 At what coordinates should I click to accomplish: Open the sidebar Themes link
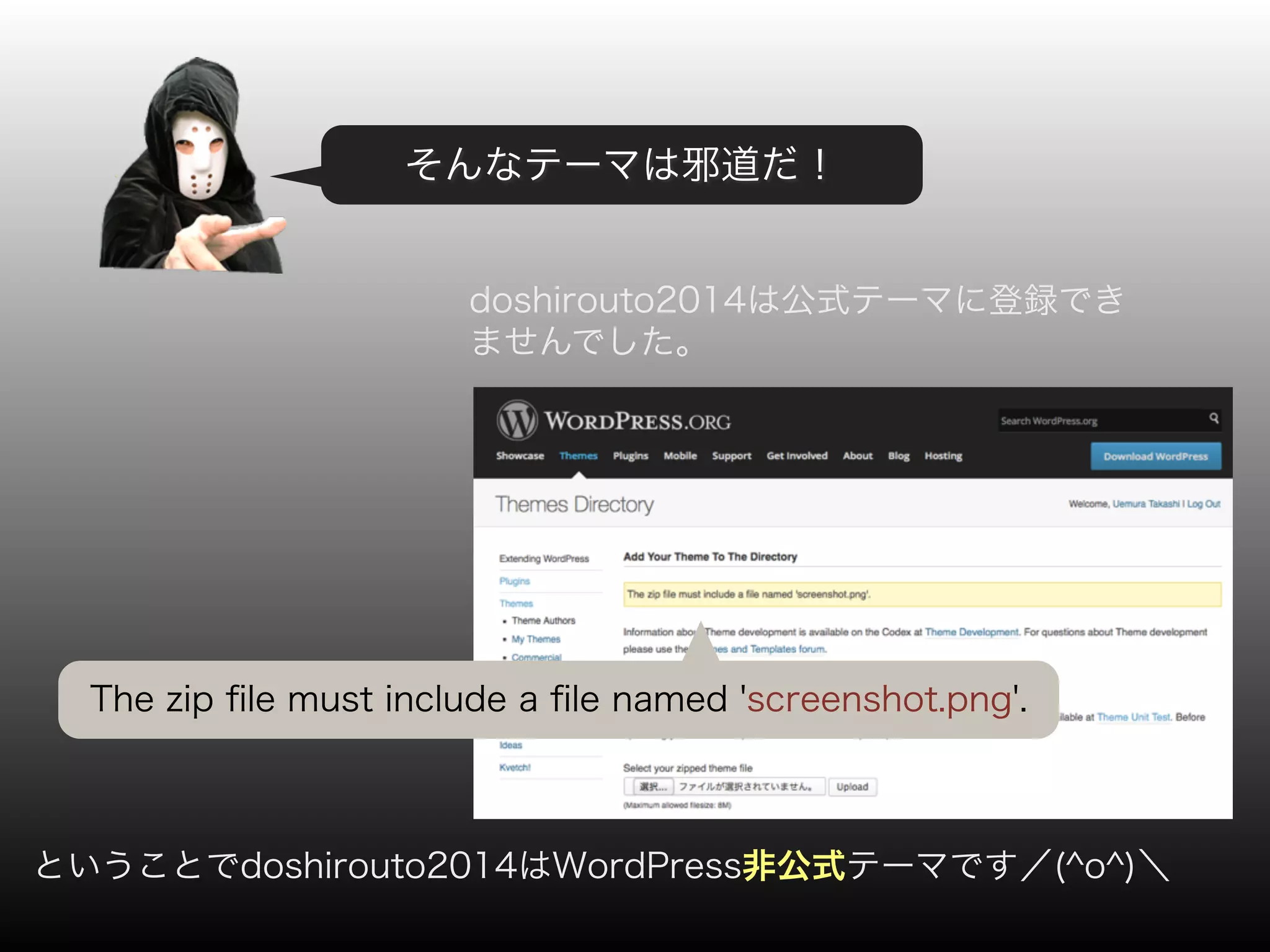coord(516,603)
